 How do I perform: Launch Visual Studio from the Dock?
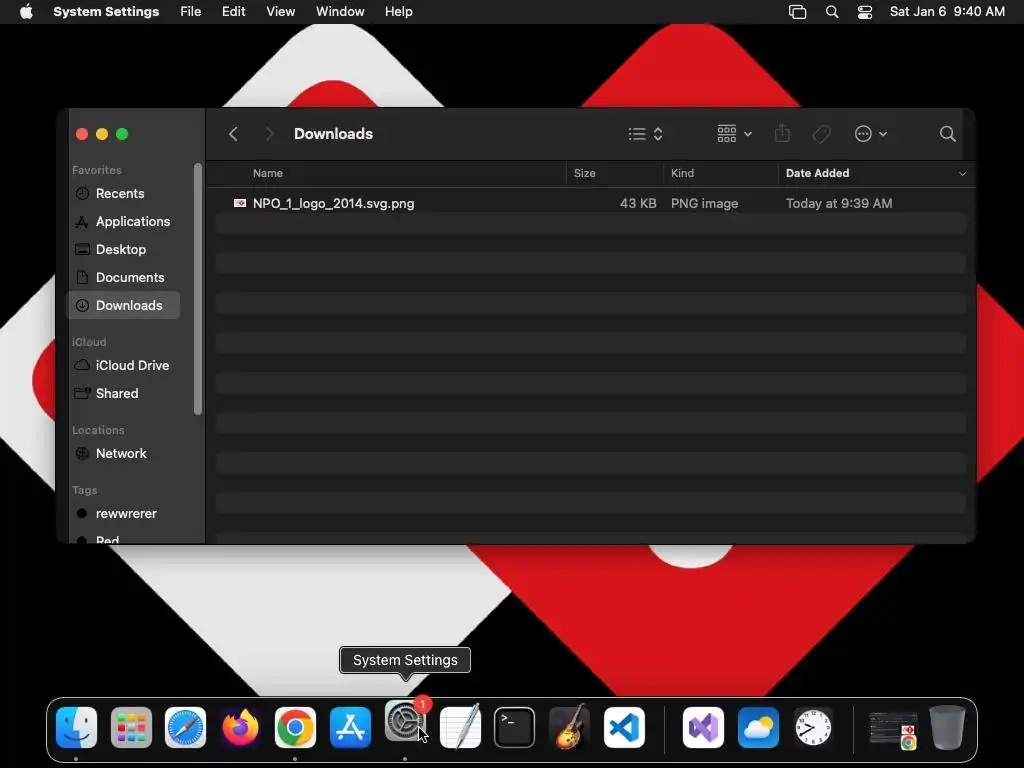click(703, 728)
